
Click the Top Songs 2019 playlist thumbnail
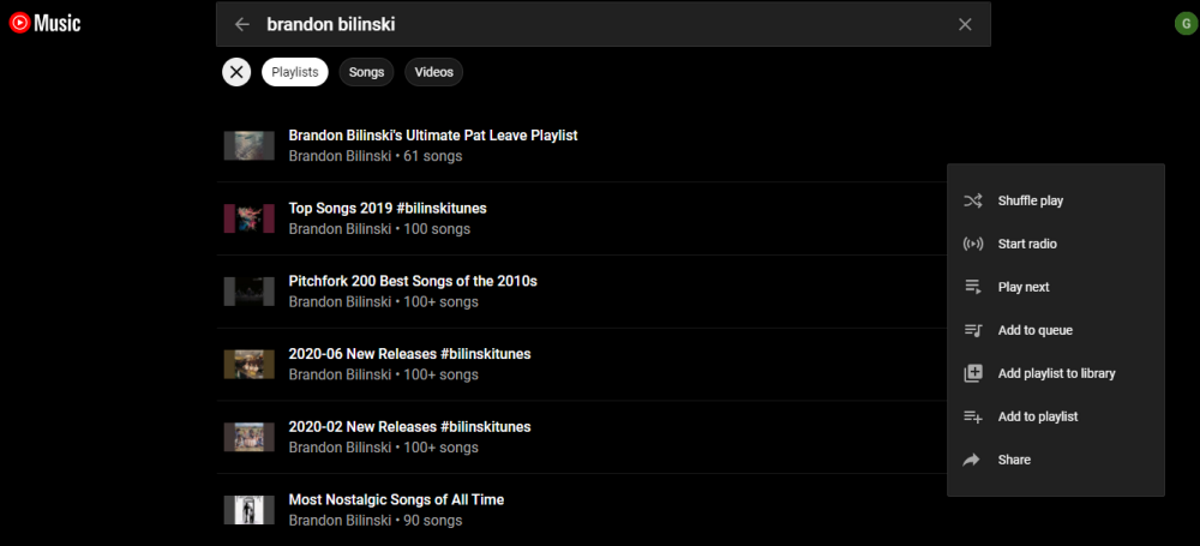click(x=249, y=218)
